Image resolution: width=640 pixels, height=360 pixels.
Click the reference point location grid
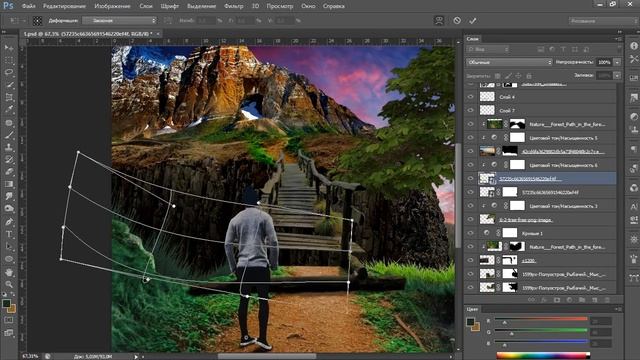point(38,20)
